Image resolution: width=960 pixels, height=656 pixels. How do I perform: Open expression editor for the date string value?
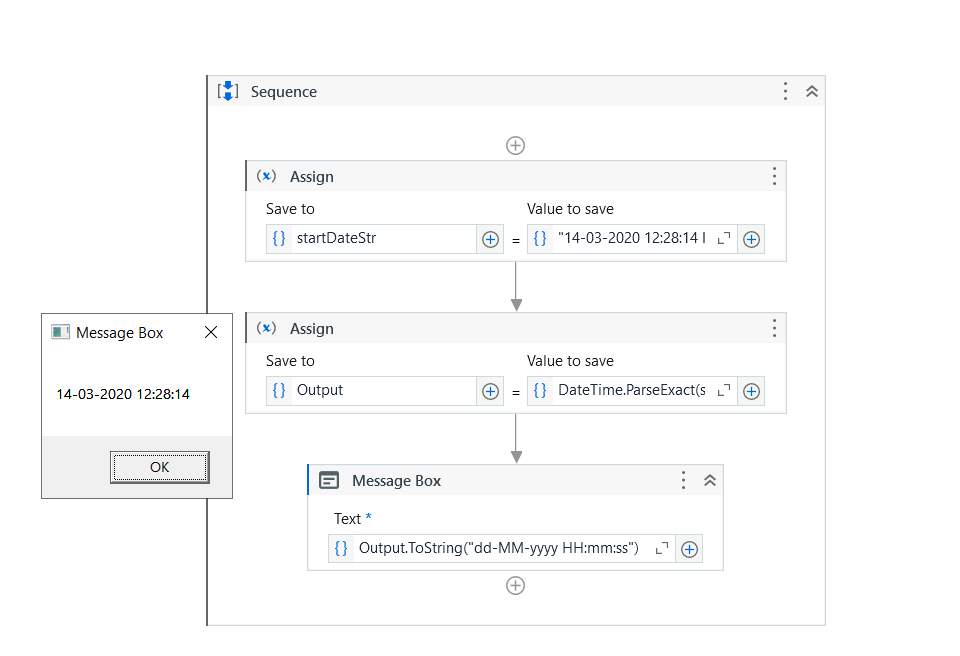[x=723, y=239]
